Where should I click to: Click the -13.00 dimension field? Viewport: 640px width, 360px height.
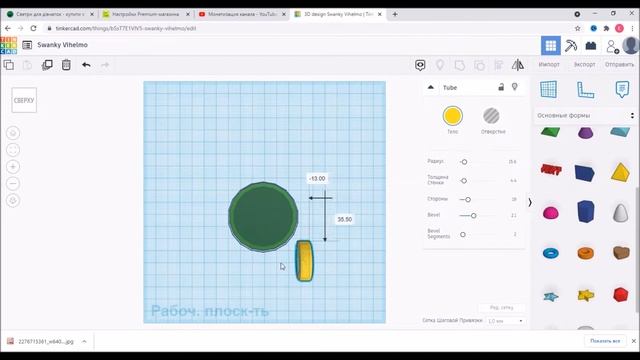pyautogui.click(x=317, y=178)
